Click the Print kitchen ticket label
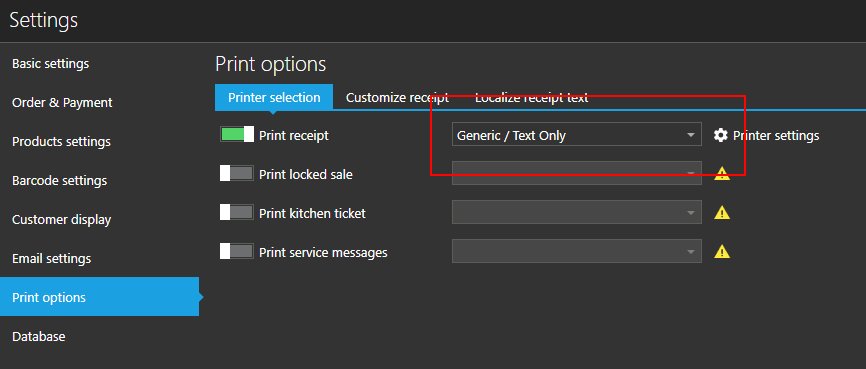This screenshot has width=866, height=369. 312,213
